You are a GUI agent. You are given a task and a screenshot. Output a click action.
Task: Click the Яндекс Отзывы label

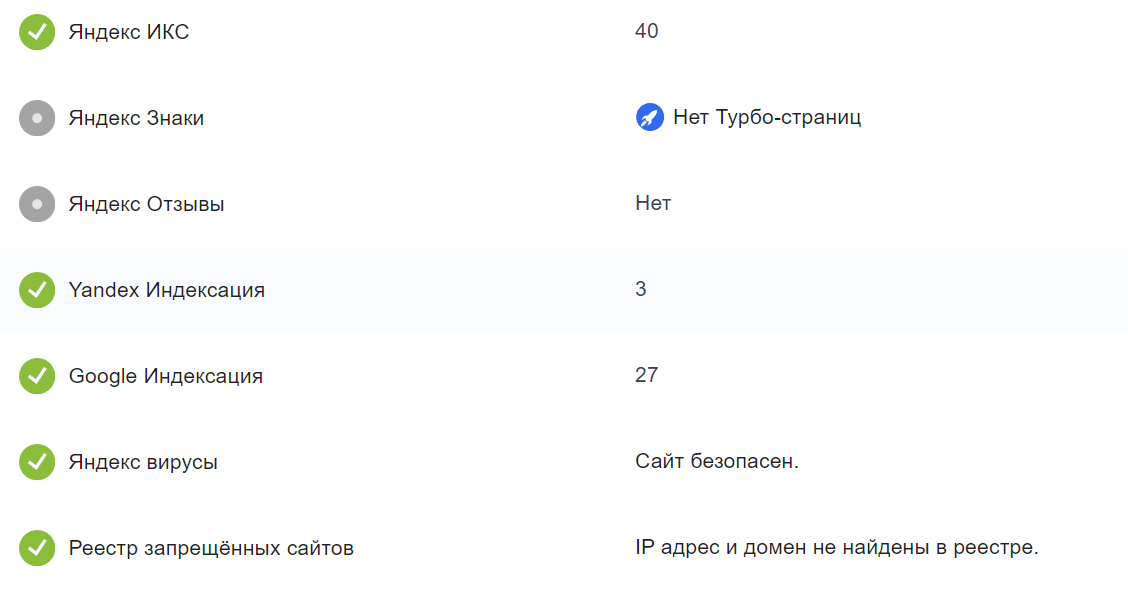click(x=146, y=204)
